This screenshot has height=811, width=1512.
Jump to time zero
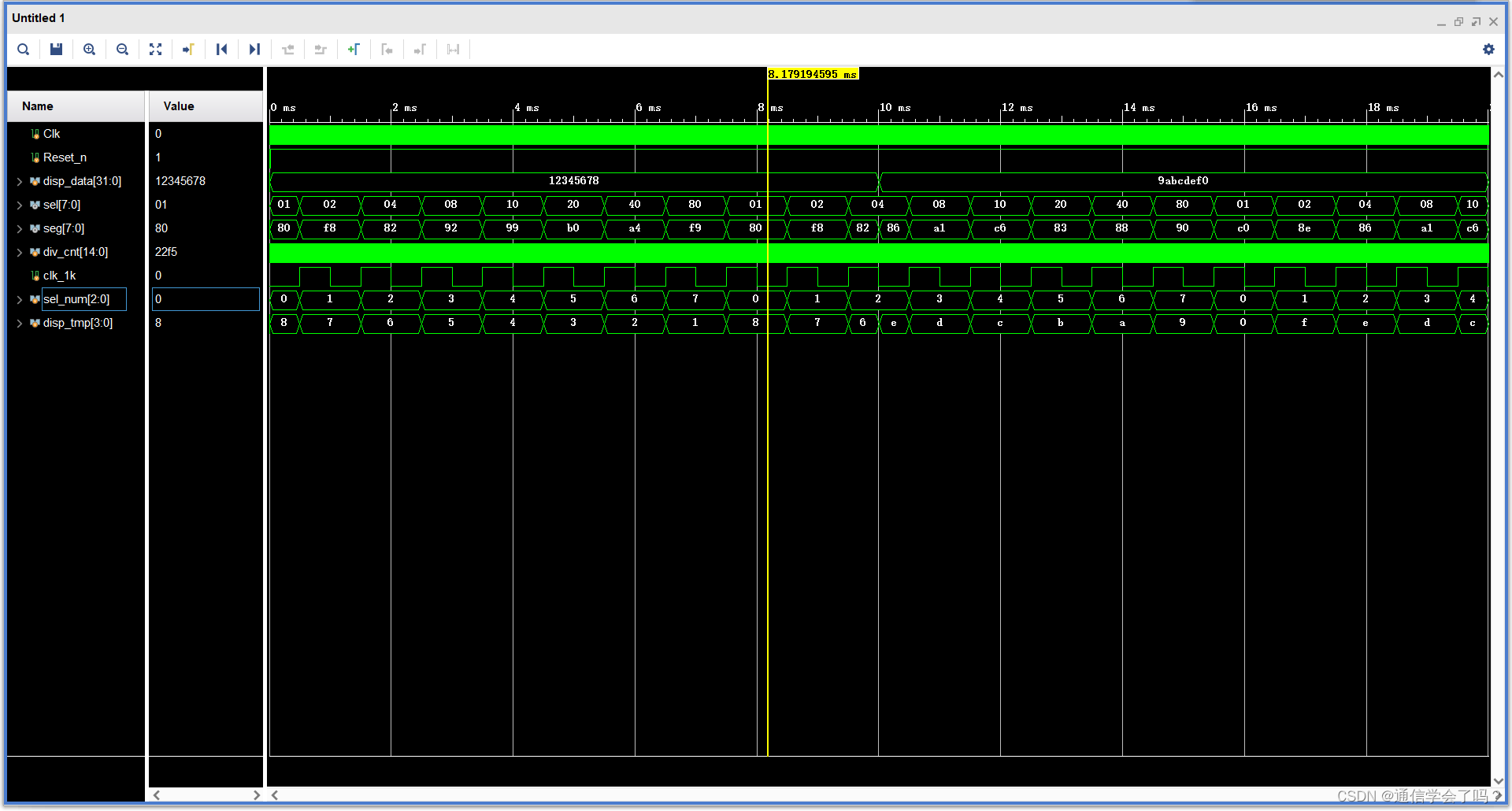point(221,50)
